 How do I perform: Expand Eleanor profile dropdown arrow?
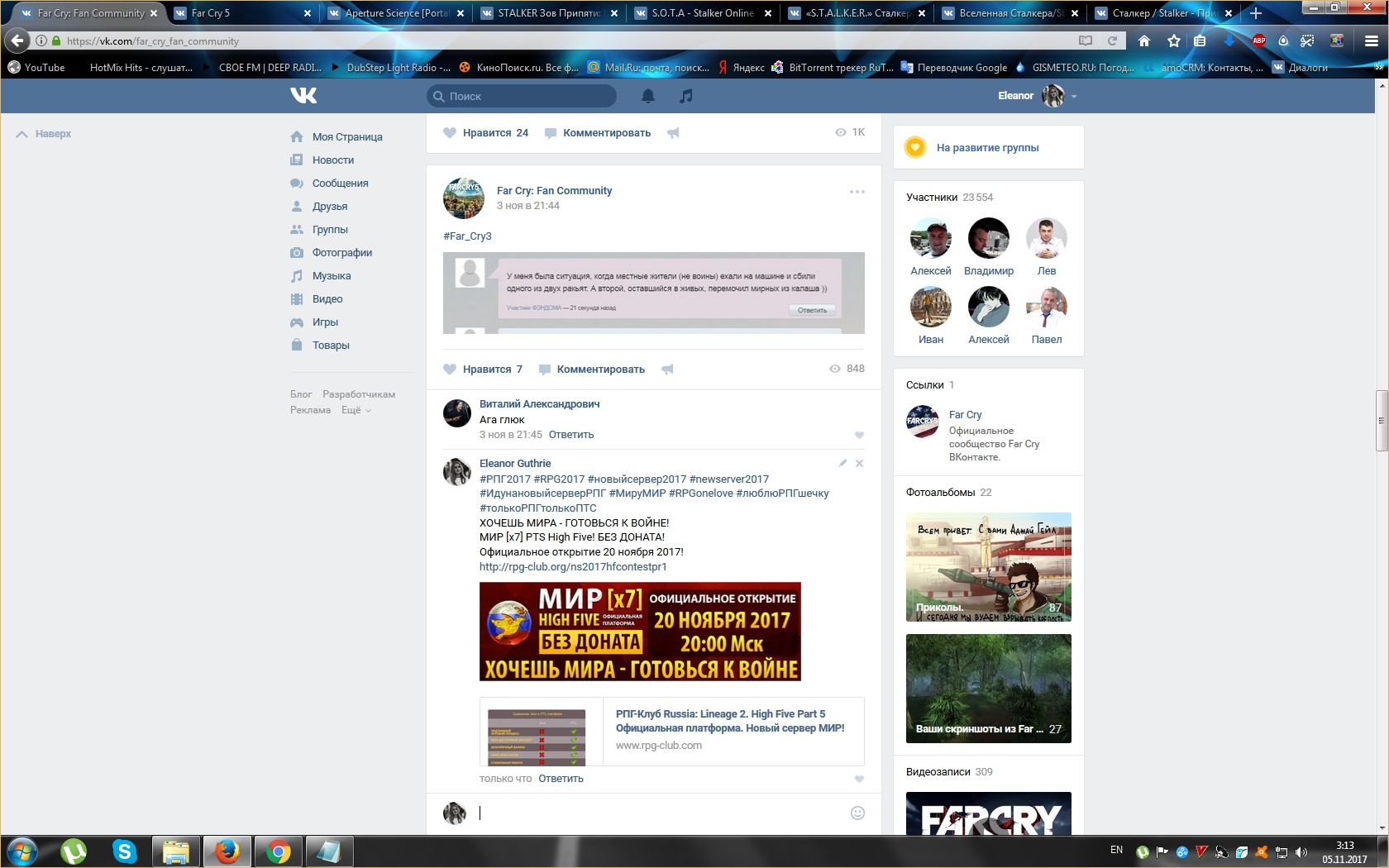click(1074, 97)
